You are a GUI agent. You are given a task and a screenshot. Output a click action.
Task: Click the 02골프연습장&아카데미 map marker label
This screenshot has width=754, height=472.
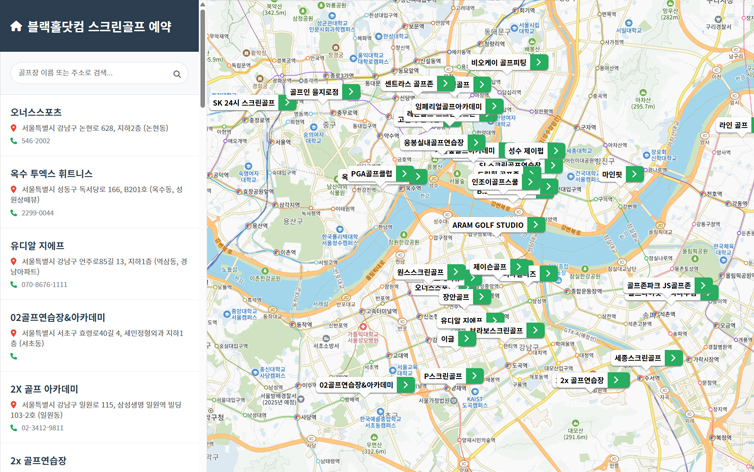click(x=356, y=384)
